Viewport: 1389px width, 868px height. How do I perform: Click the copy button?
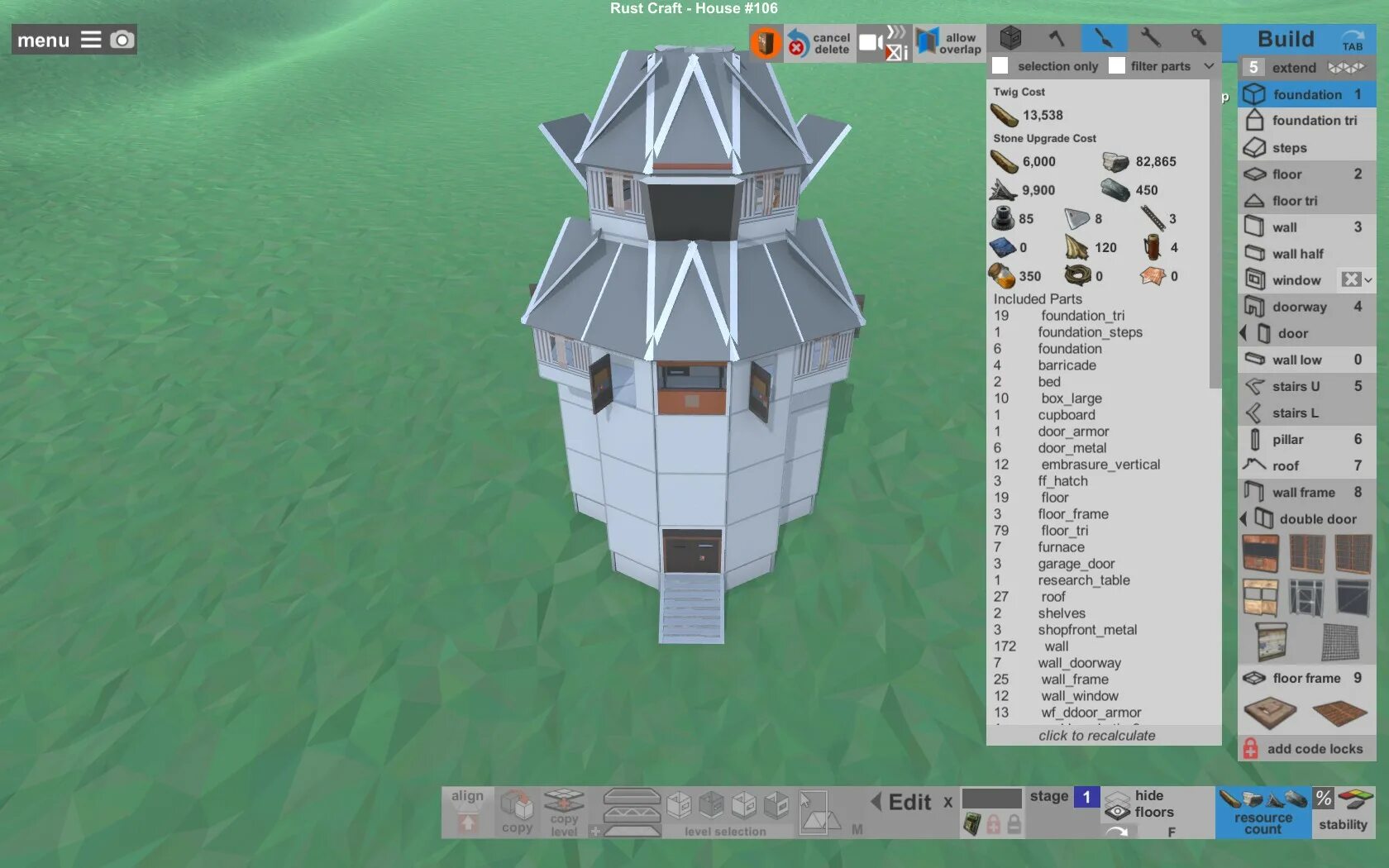[x=517, y=811]
